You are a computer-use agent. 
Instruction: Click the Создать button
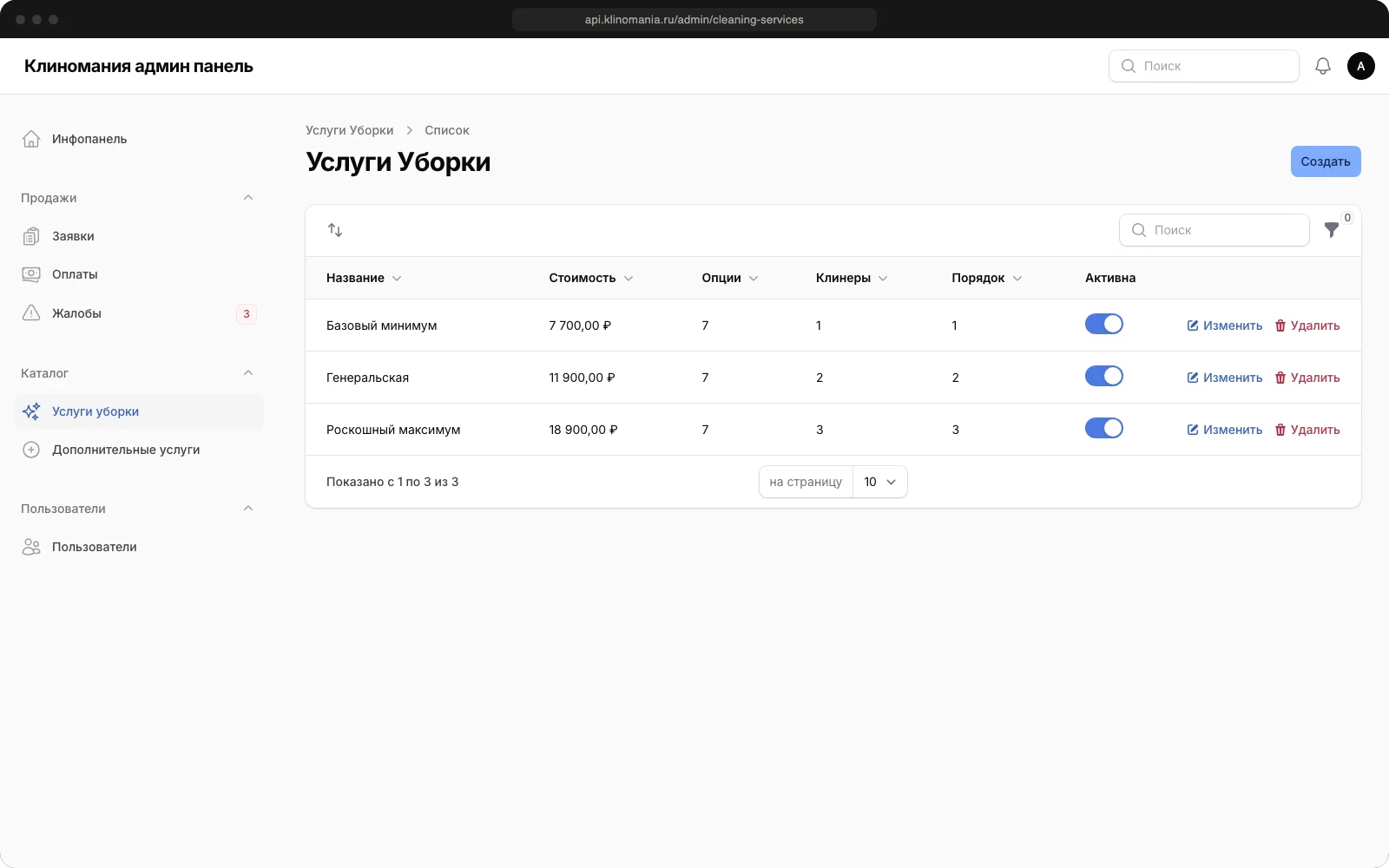pos(1326,161)
